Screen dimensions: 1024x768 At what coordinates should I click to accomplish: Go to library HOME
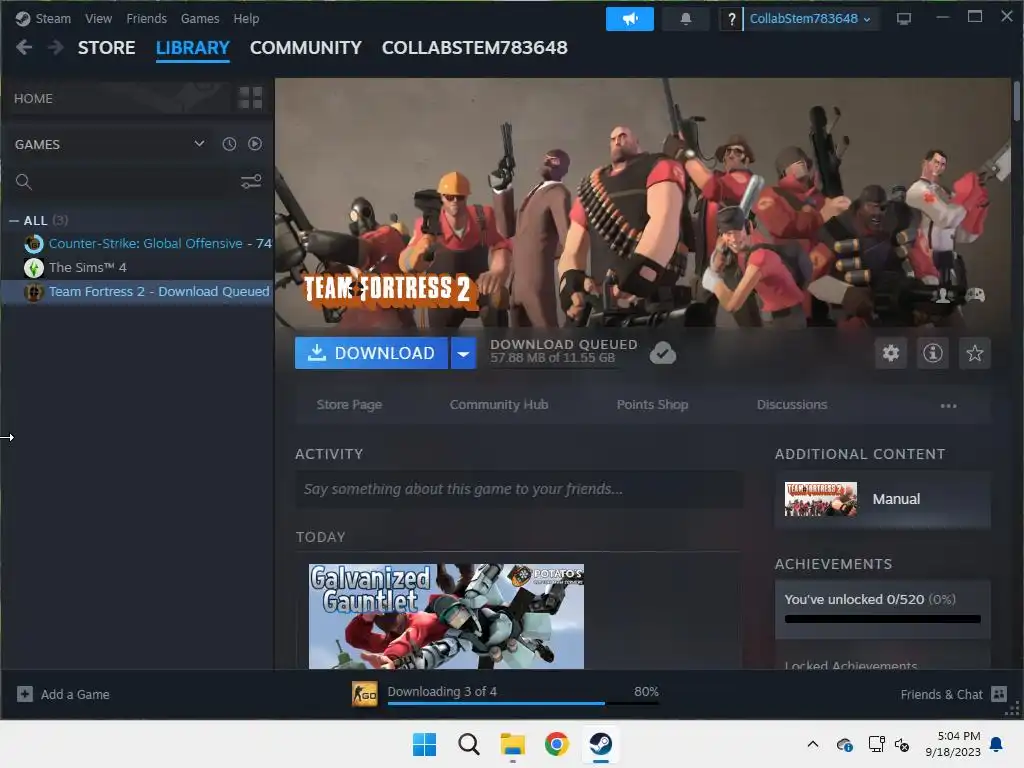click(33, 99)
